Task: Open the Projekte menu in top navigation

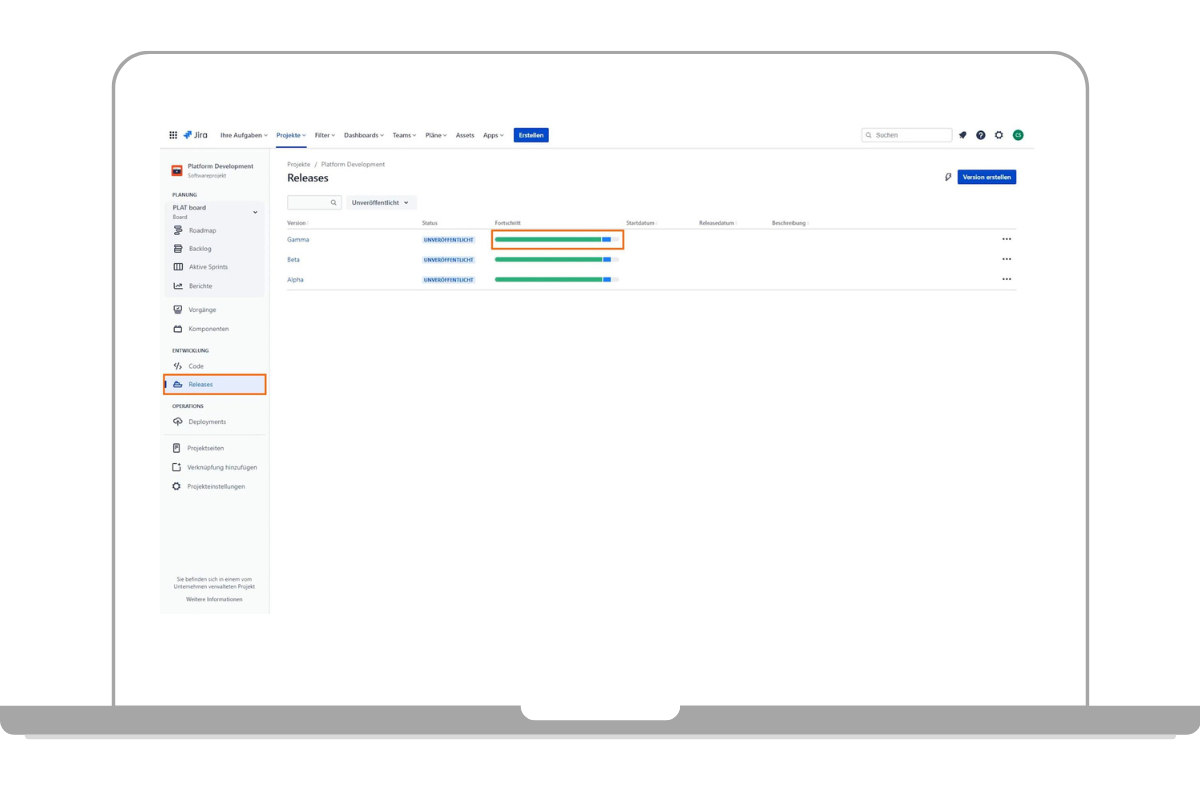Action: (x=291, y=135)
